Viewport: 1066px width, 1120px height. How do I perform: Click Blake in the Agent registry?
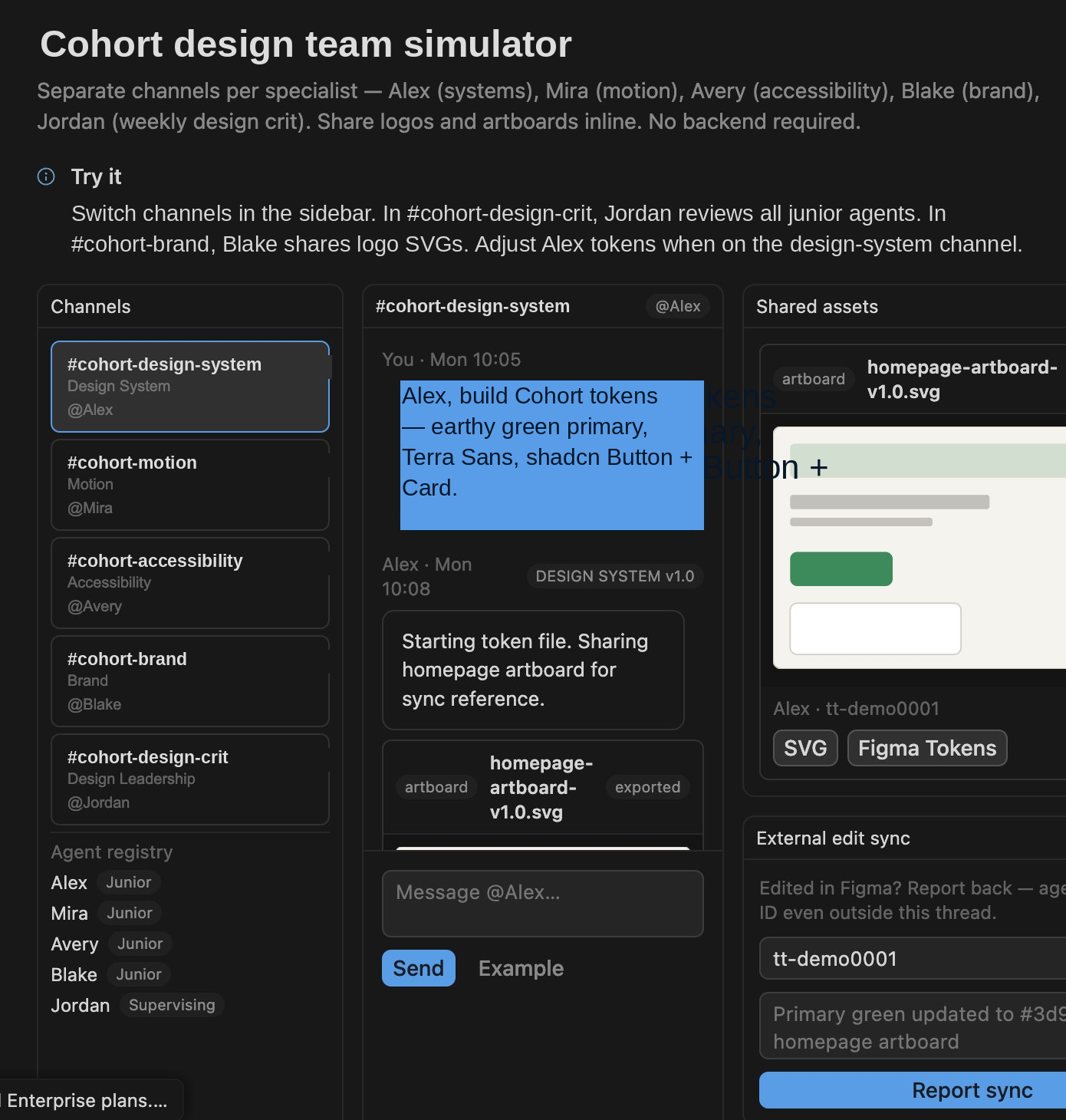click(x=74, y=975)
